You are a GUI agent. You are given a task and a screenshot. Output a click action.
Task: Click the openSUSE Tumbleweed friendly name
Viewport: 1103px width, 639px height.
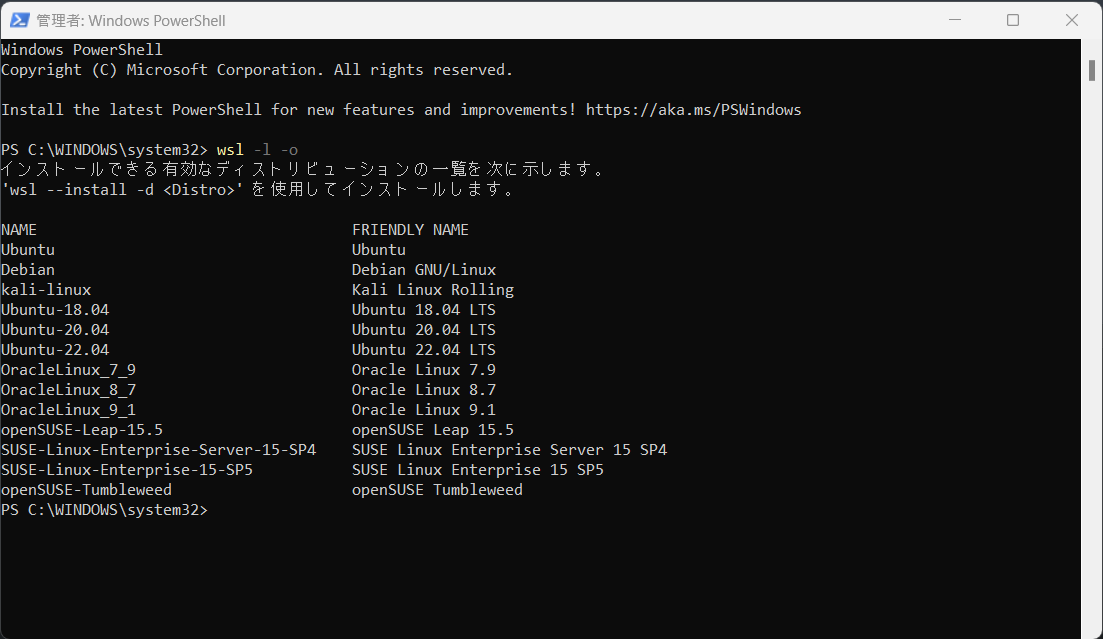(x=437, y=489)
